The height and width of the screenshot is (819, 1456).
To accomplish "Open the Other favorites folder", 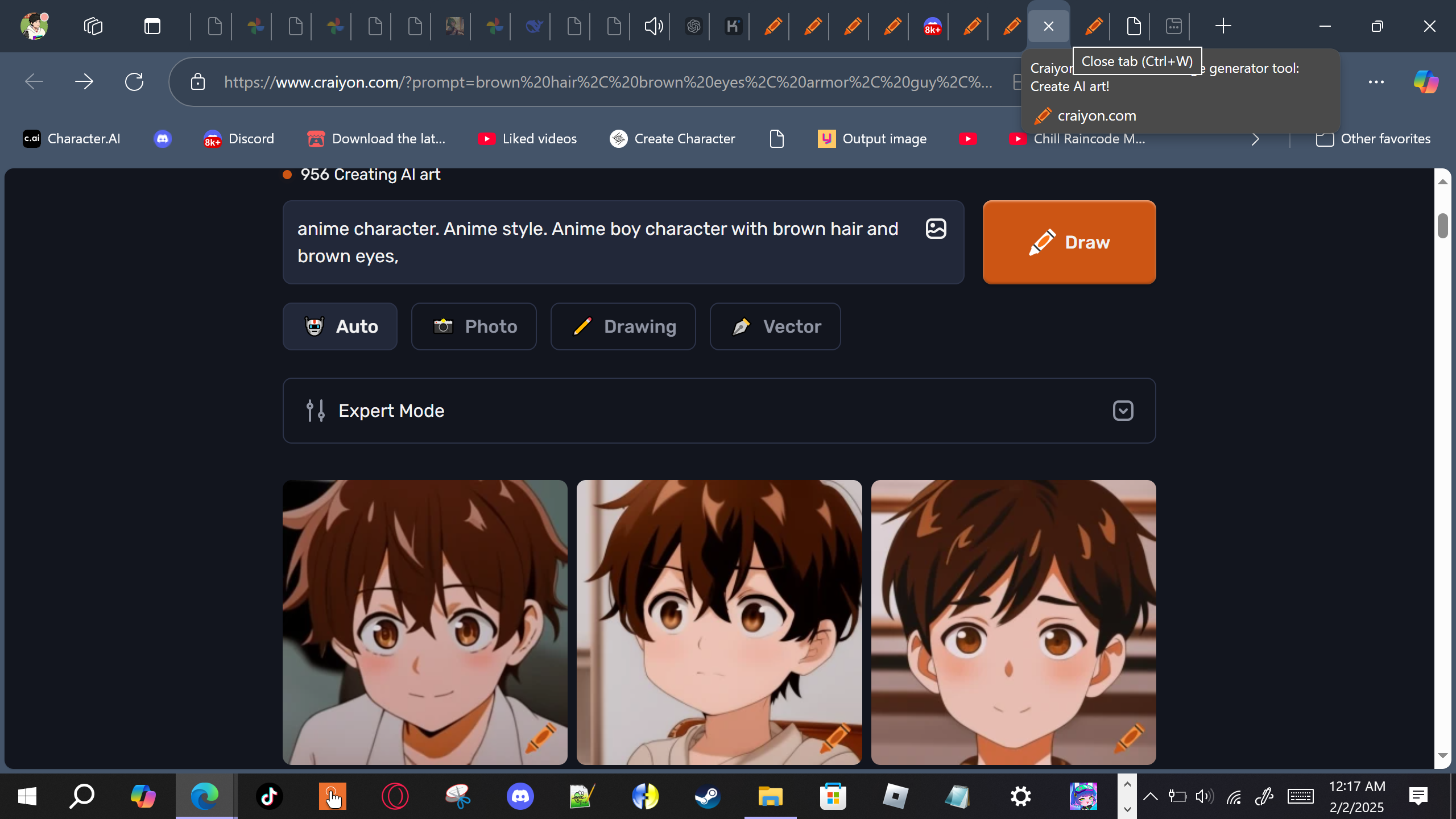I will (1373, 139).
